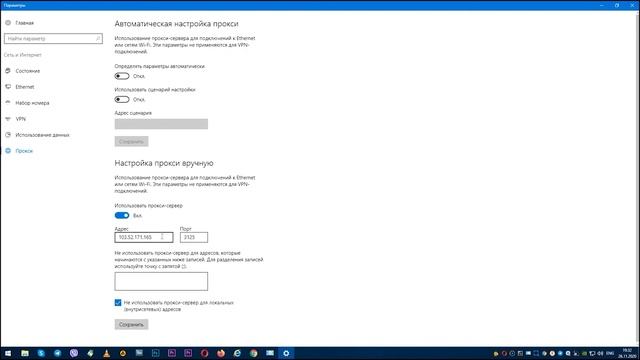Focus the Найти параметр search field
The height and width of the screenshot is (360, 640).
(53, 38)
